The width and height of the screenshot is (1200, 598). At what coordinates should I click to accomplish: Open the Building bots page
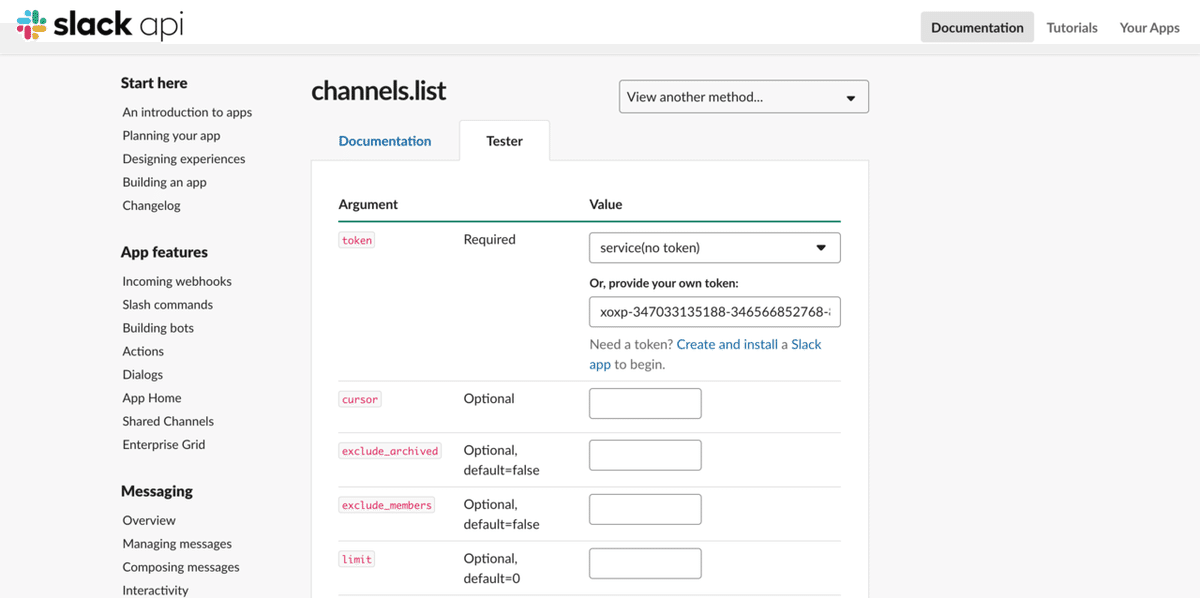[x=158, y=327]
